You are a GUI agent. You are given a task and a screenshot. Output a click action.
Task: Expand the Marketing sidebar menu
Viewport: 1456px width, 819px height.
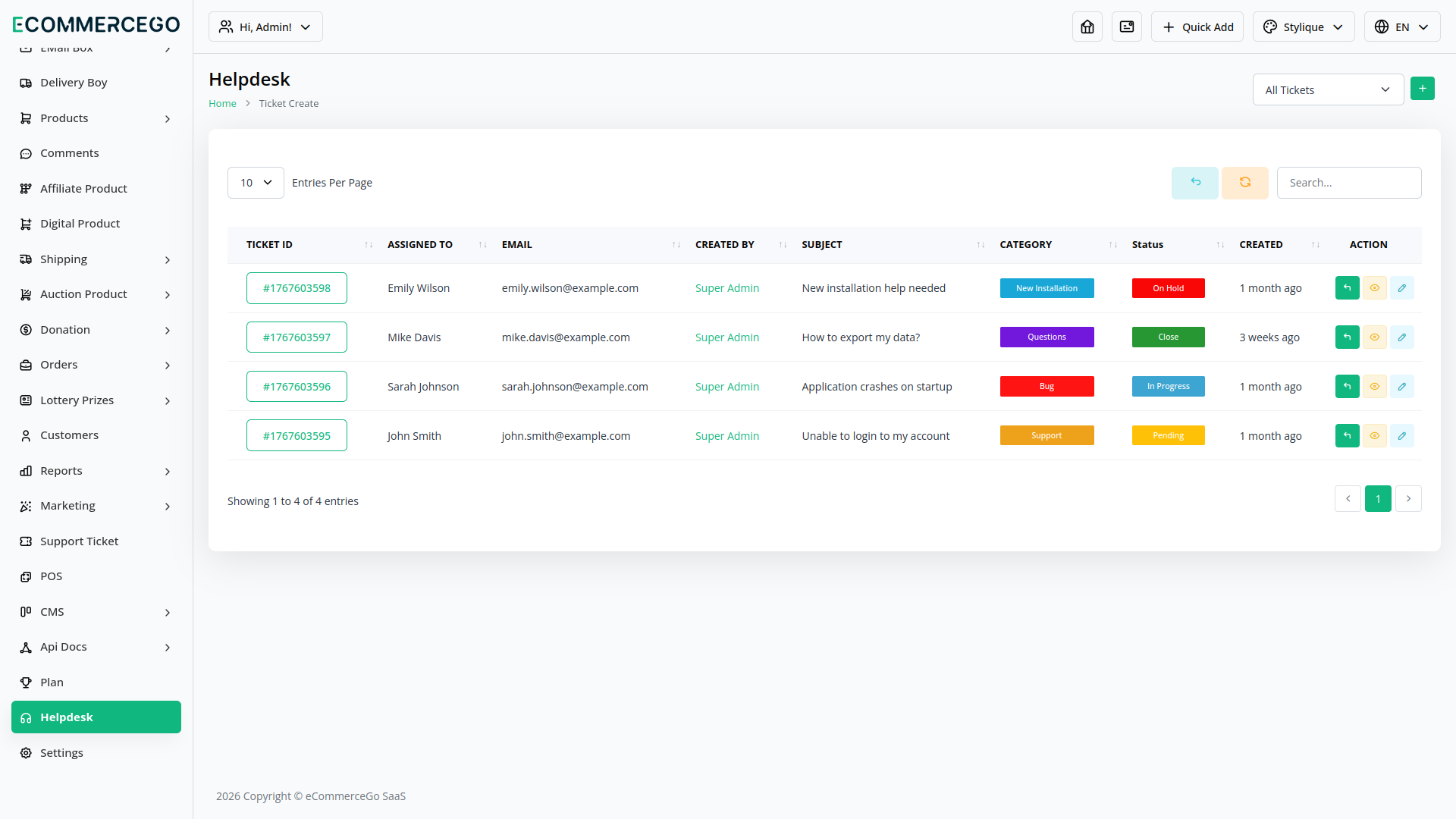click(x=96, y=506)
